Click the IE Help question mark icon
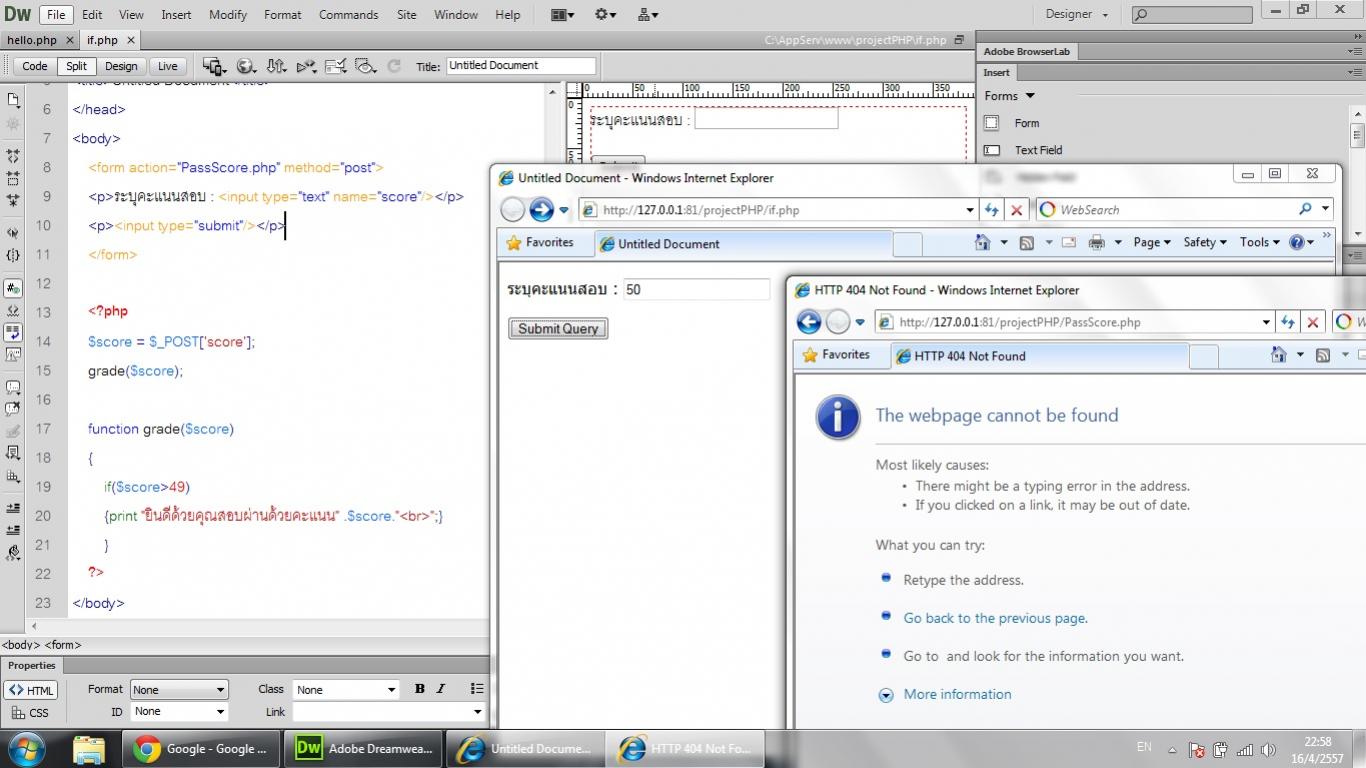Screen dimensions: 1366x768 [1297, 242]
